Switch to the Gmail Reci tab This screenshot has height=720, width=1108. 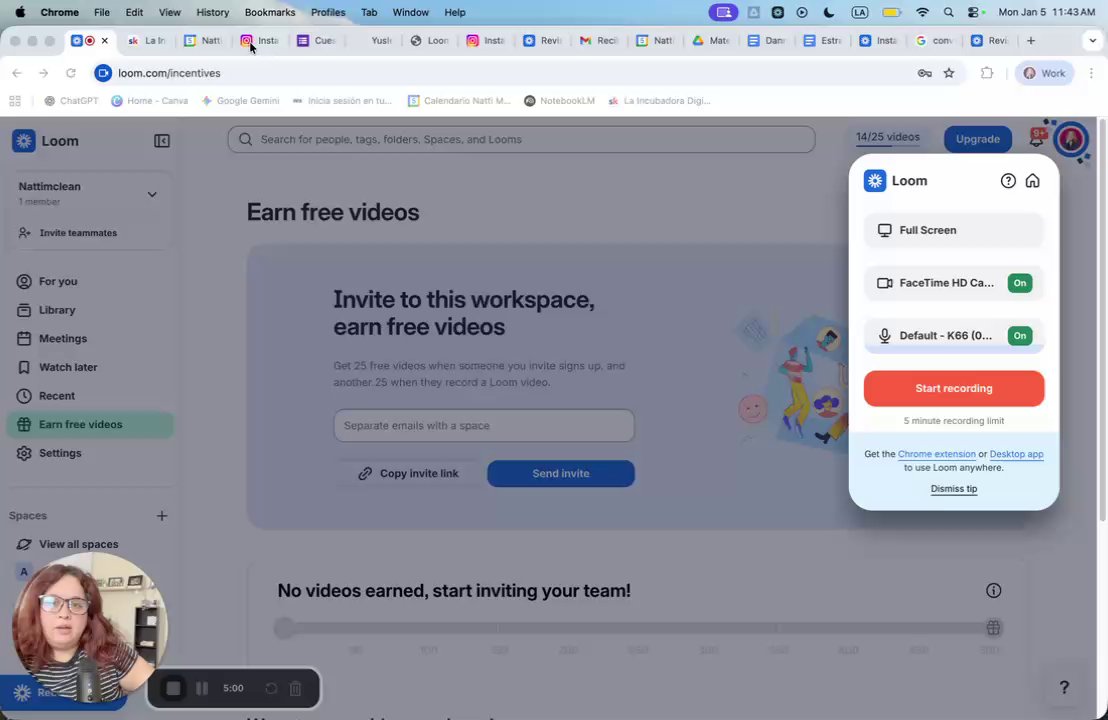(x=599, y=40)
